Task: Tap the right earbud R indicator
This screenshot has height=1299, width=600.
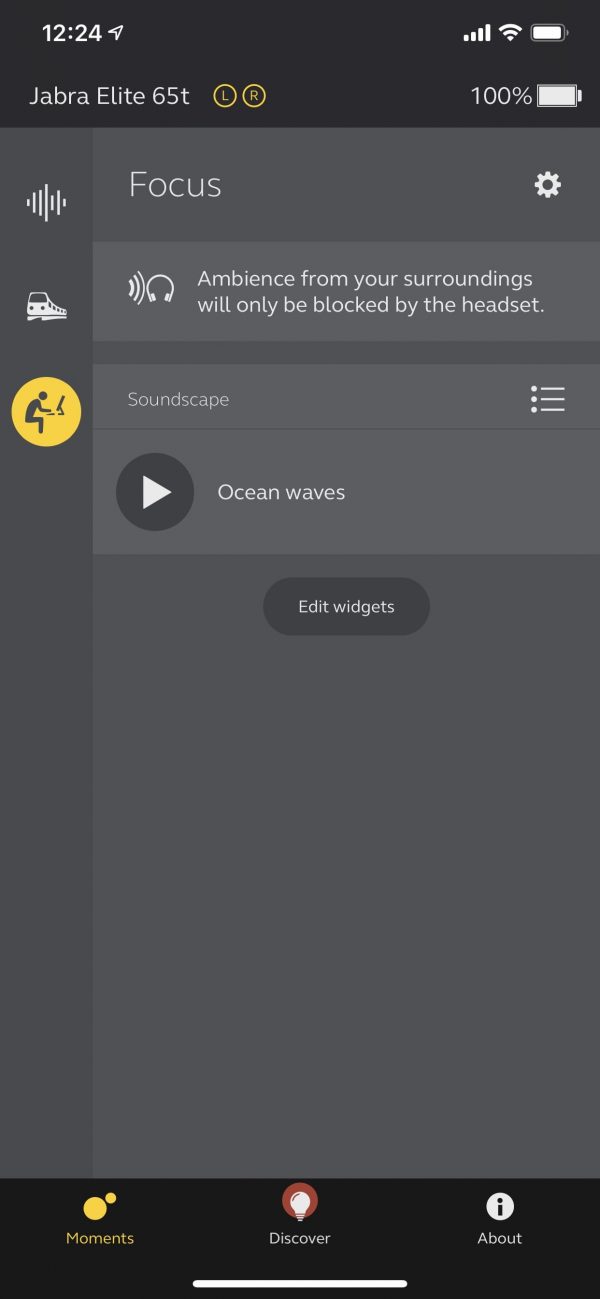Action: (254, 96)
